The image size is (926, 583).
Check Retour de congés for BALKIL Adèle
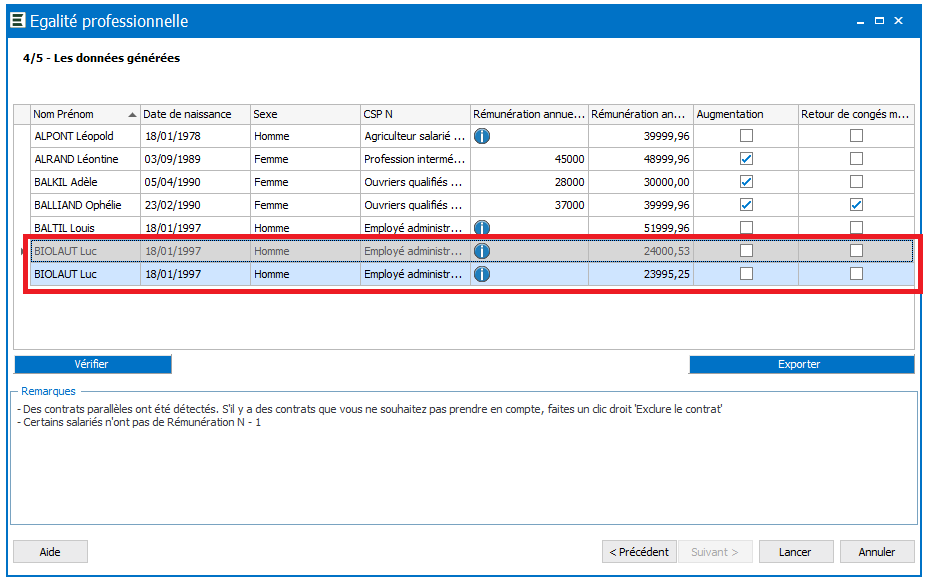(856, 182)
